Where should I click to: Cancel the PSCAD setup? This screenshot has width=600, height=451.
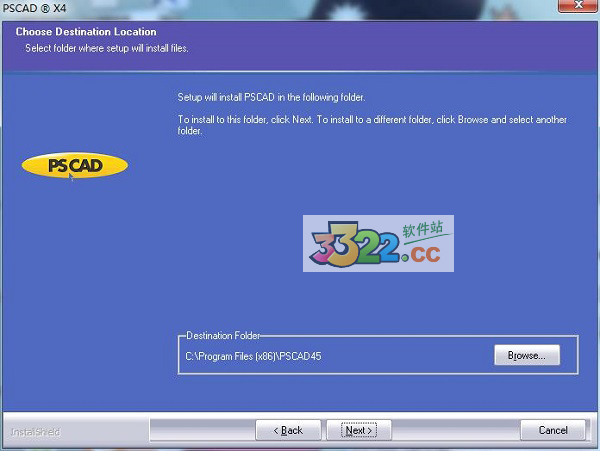point(553,430)
